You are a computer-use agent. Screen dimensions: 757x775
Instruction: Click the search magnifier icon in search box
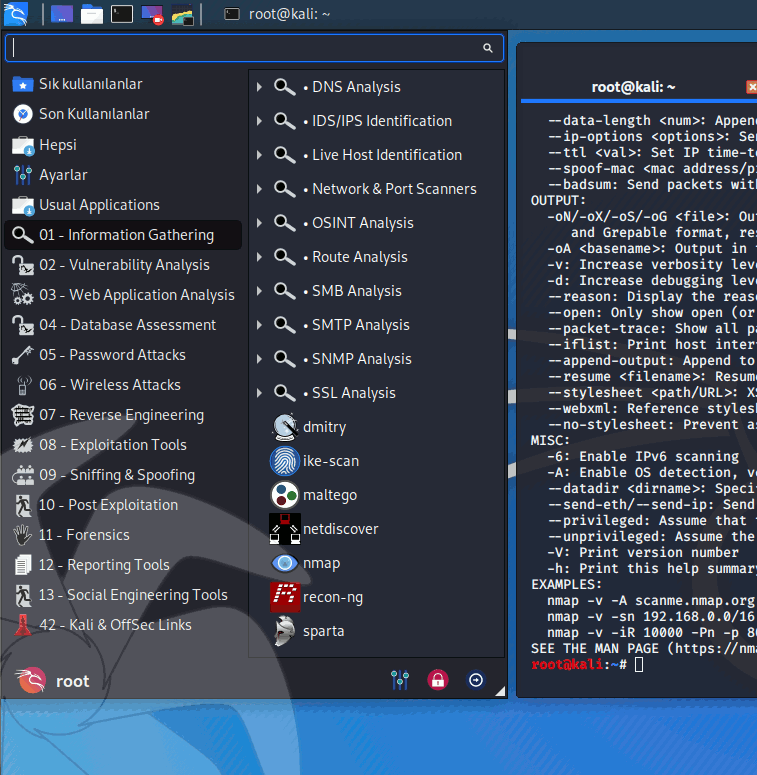(488, 48)
